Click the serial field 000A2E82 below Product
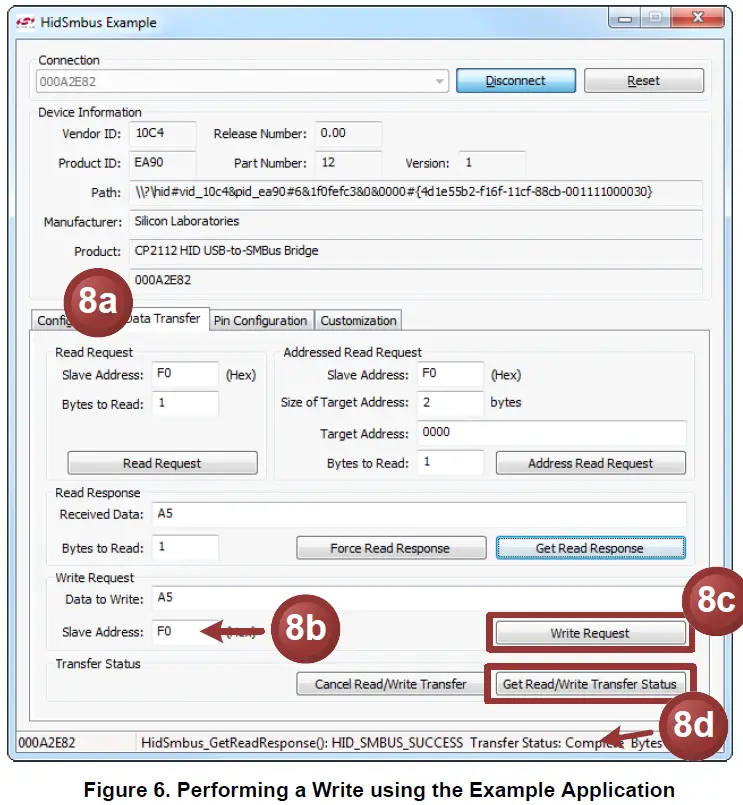743x805 pixels. (415, 280)
